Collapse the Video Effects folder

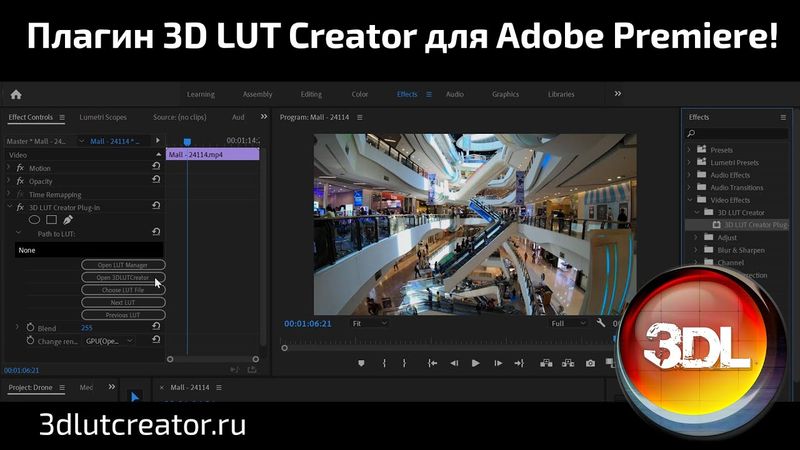[689, 199]
